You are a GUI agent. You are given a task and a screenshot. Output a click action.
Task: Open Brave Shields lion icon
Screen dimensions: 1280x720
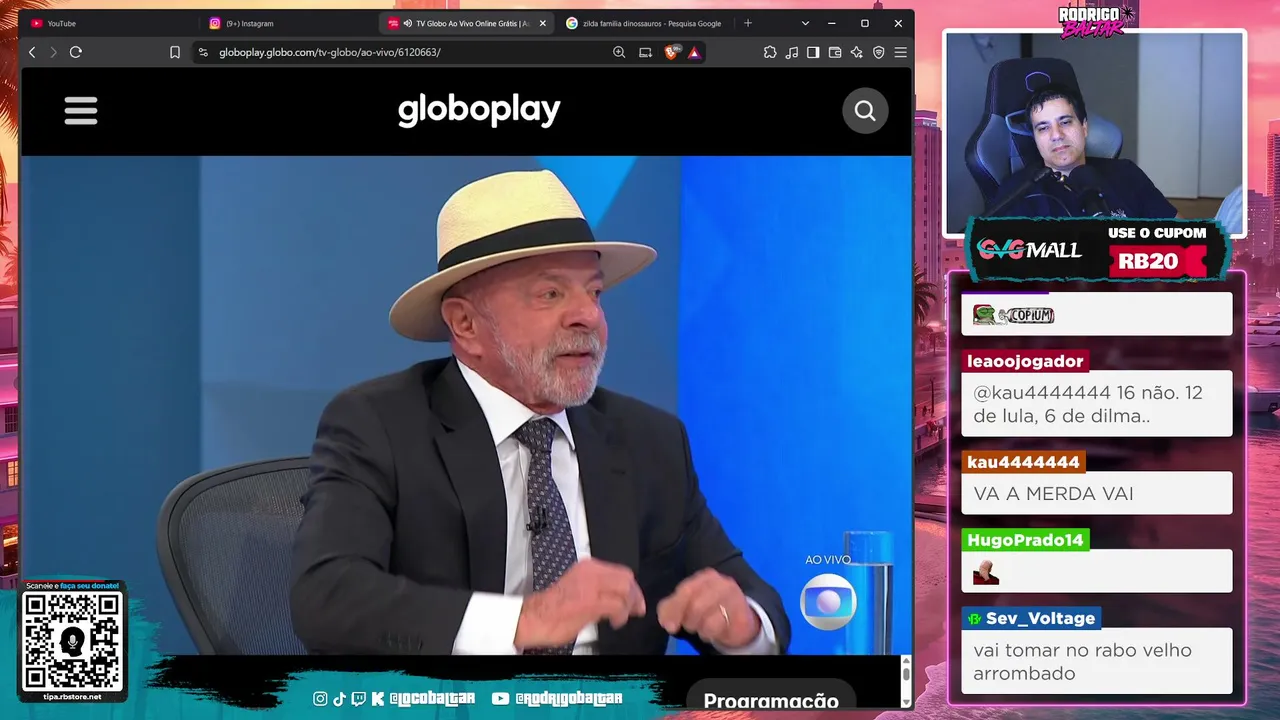[x=671, y=52]
